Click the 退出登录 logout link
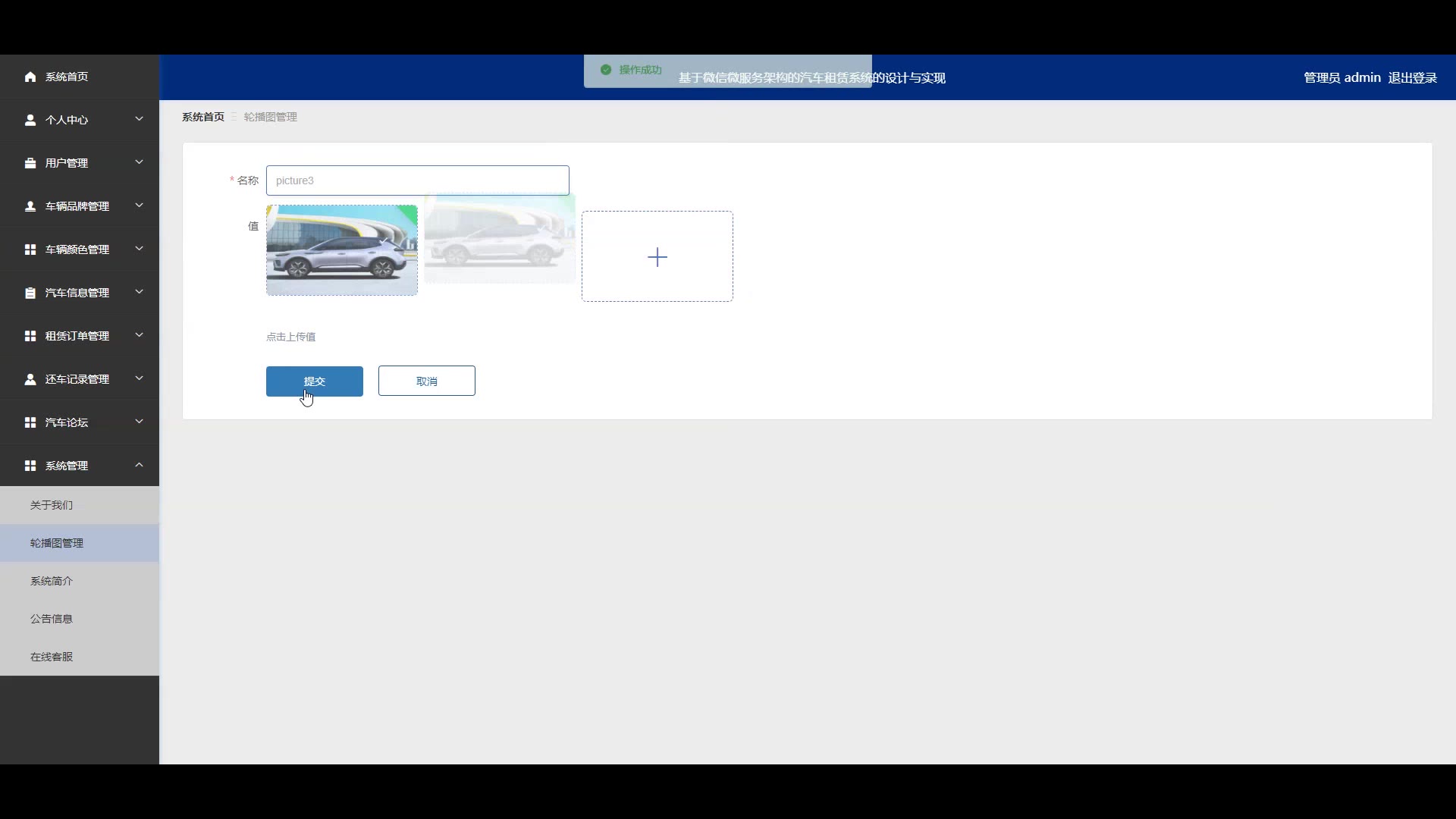This screenshot has height=819, width=1456. [1412, 77]
